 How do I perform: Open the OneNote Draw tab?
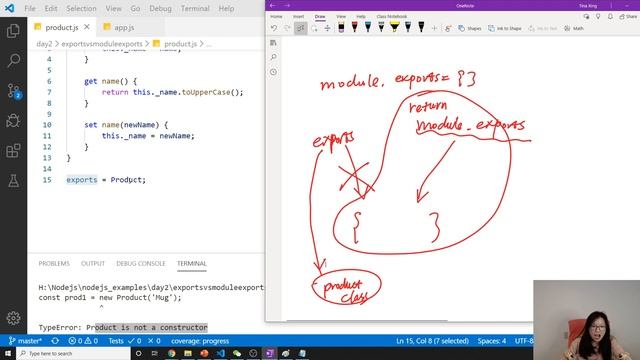(320, 16)
